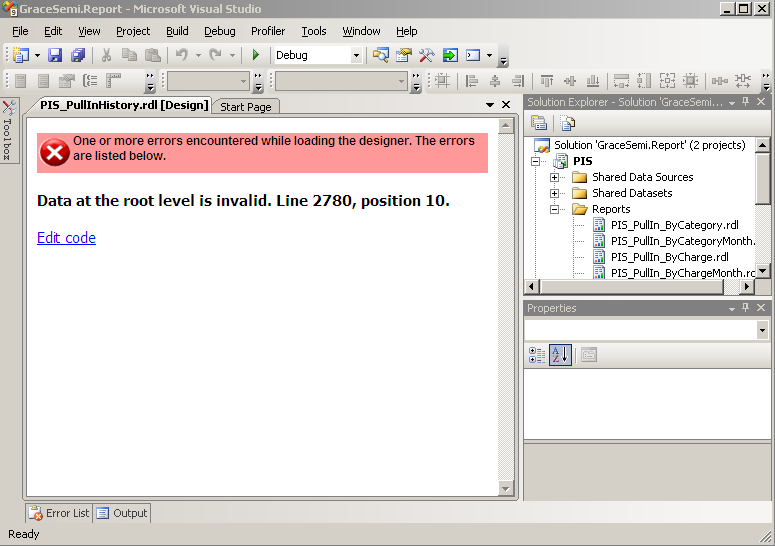Click the Show All Files icon
This screenshot has width=775, height=546.
(567, 124)
